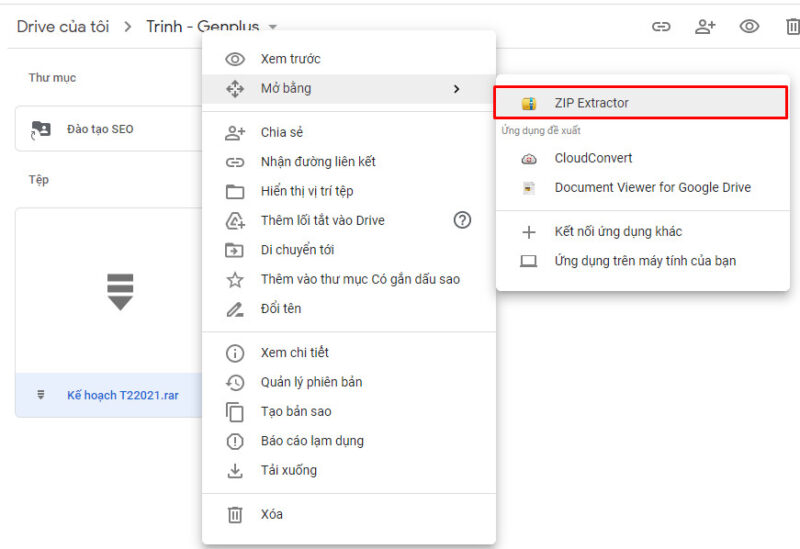Open the Trinh - Genplus folder dropdown arrow
The width and height of the screenshot is (800, 549).
[x=273, y=27]
